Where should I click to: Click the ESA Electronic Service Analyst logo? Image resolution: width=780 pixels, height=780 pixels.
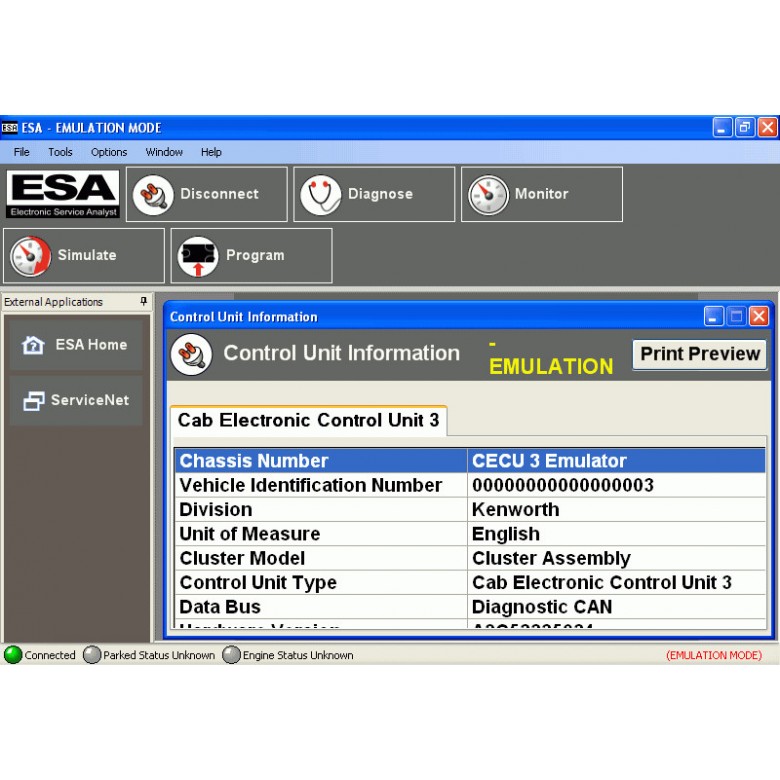pos(63,195)
